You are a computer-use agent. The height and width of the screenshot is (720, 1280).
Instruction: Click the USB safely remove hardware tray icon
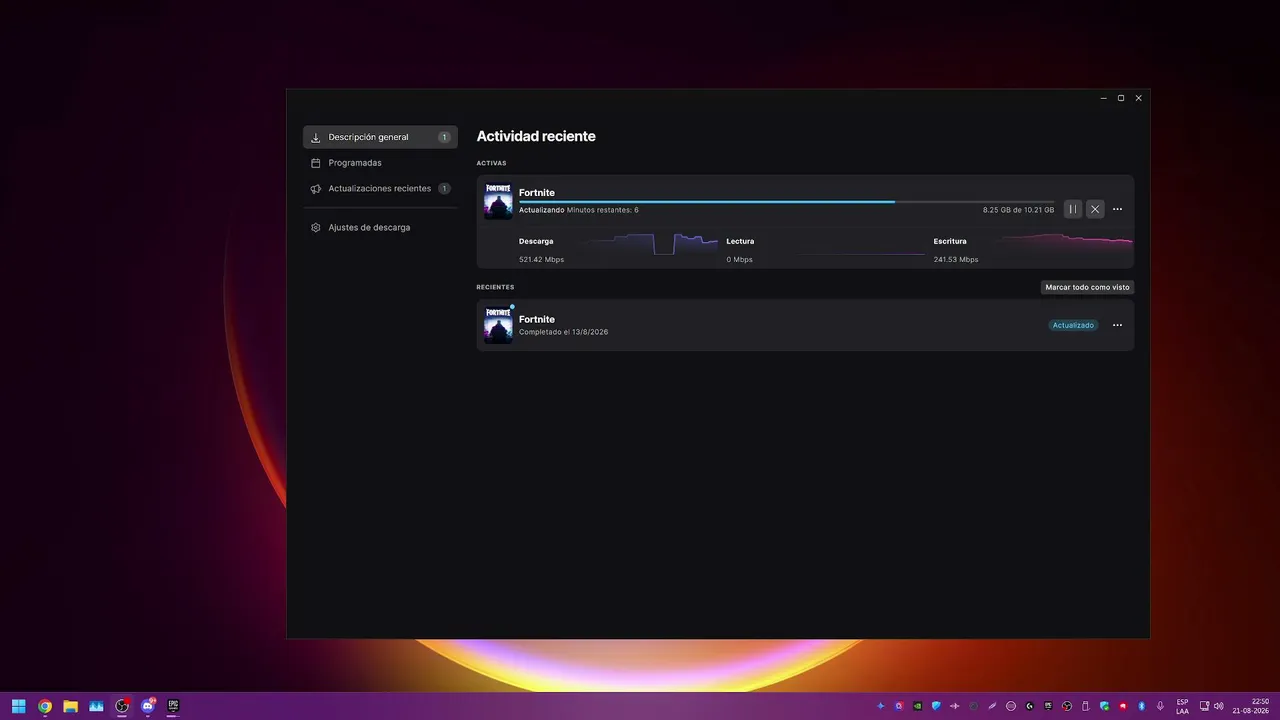[1085, 706]
